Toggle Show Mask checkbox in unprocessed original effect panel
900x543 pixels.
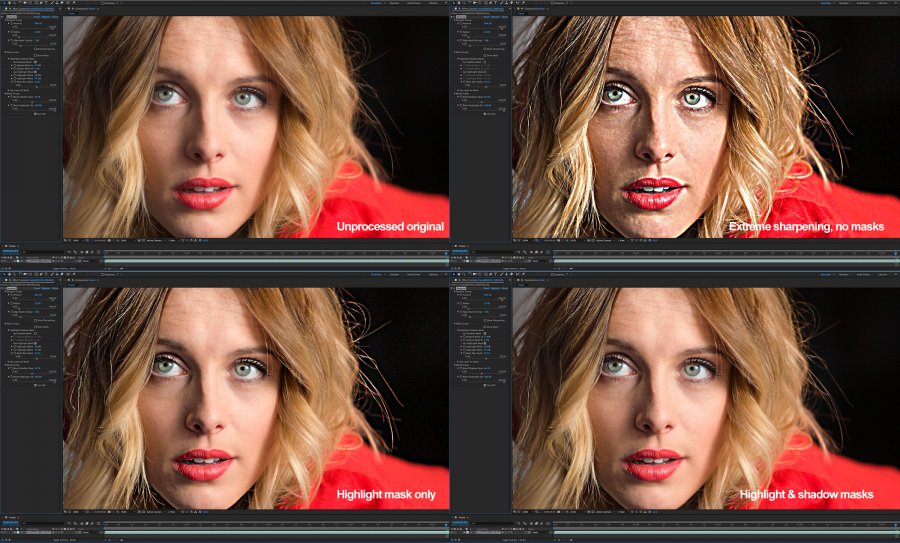pos(35,55)
